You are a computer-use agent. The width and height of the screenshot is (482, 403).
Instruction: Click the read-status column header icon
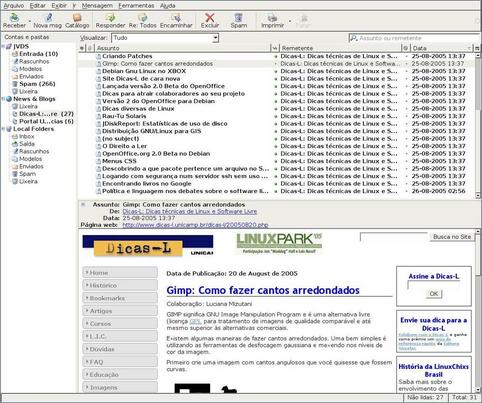click(275, 48)
